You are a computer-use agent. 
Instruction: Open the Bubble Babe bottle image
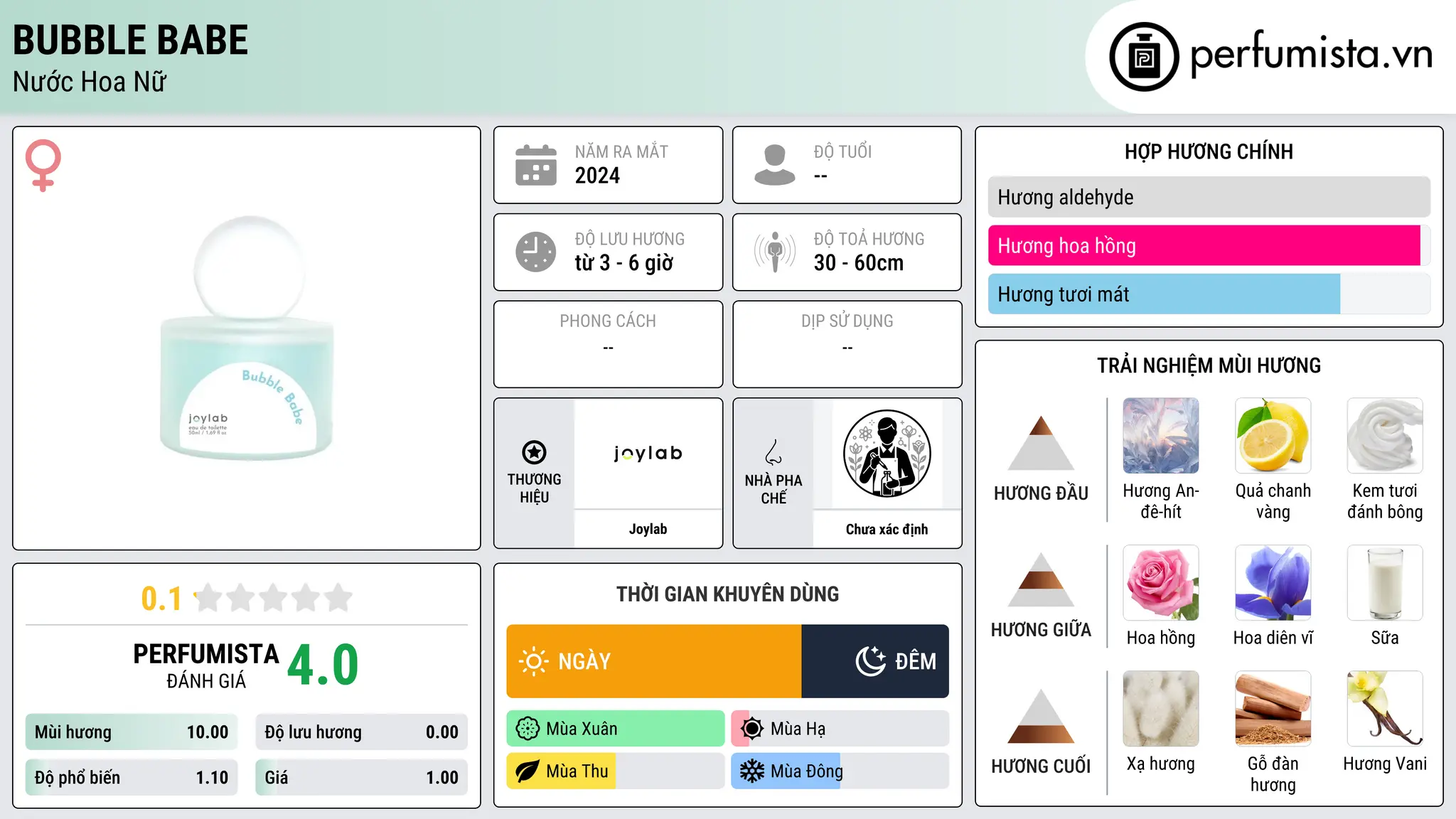pyautogui.click(x=247, y=338)
